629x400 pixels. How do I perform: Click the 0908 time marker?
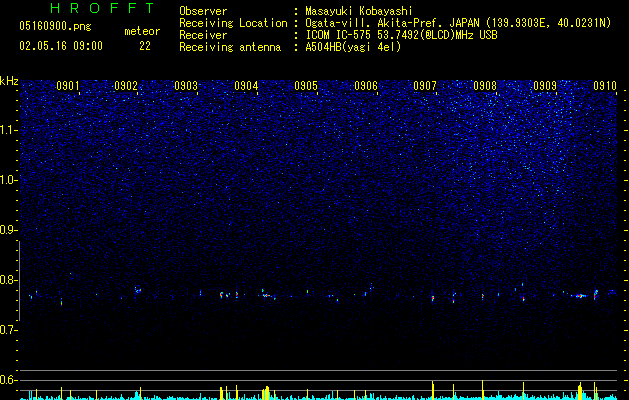click(x=485, y=85)
